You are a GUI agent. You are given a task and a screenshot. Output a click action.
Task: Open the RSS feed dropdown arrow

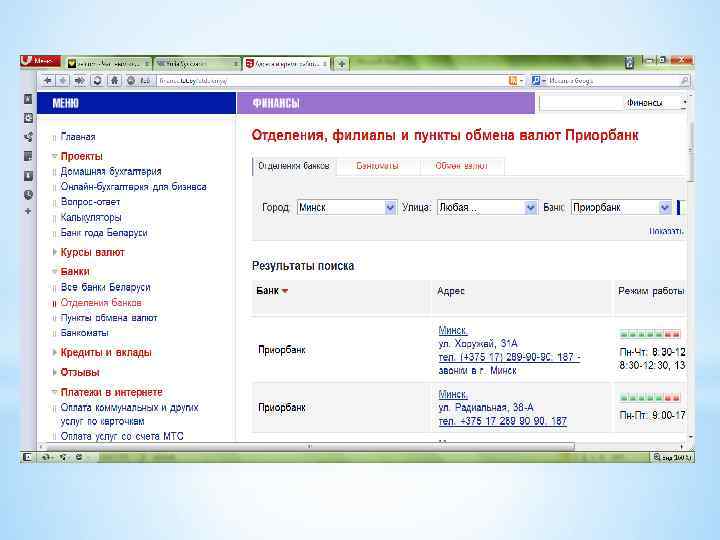(521, 81)
